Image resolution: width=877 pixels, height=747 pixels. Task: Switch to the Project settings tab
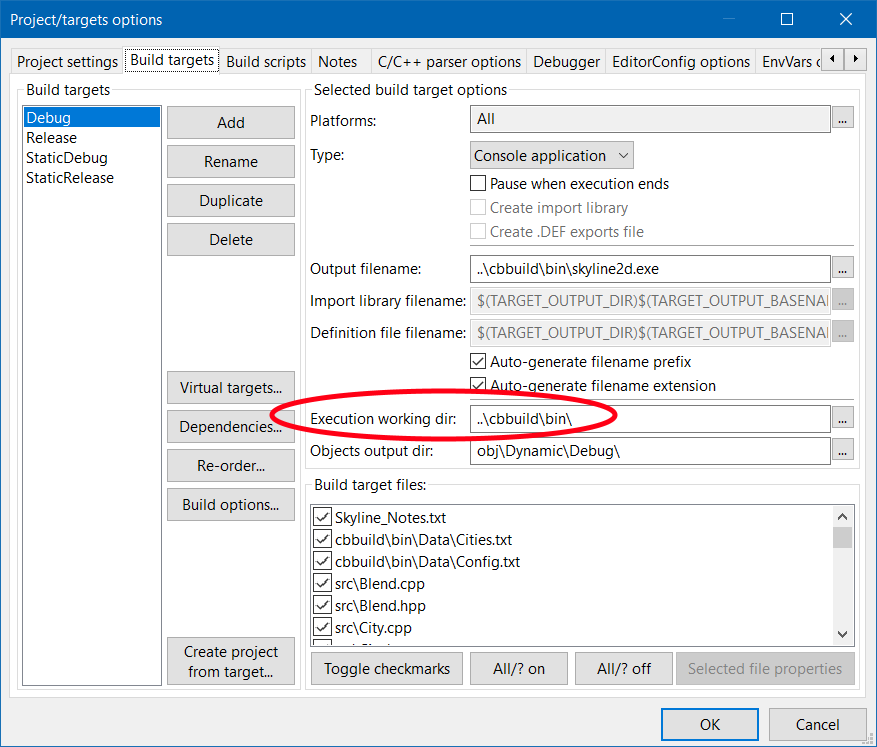point(67,61)
